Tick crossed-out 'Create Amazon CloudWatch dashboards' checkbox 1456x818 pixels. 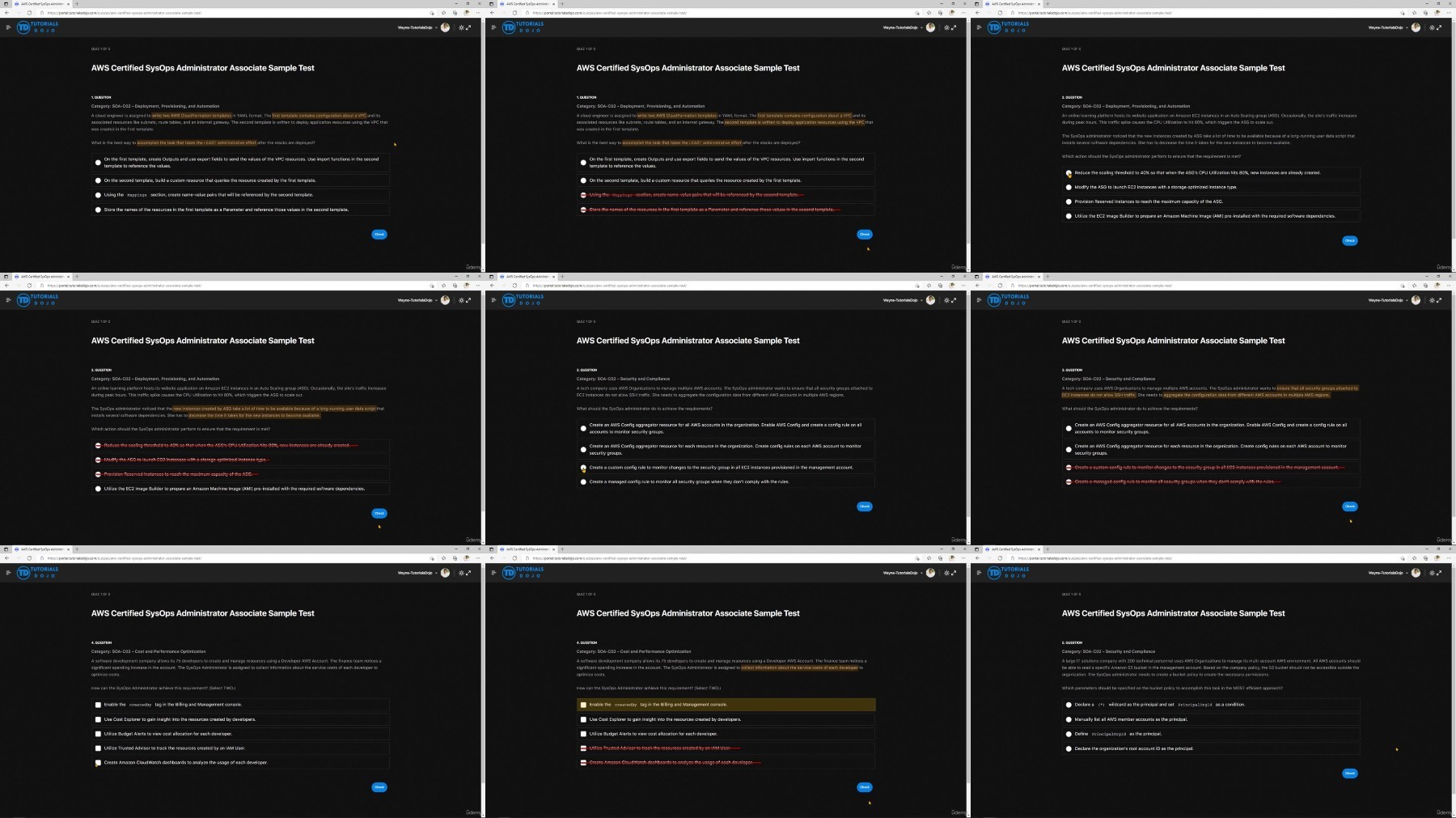click(x=583, y=763)
